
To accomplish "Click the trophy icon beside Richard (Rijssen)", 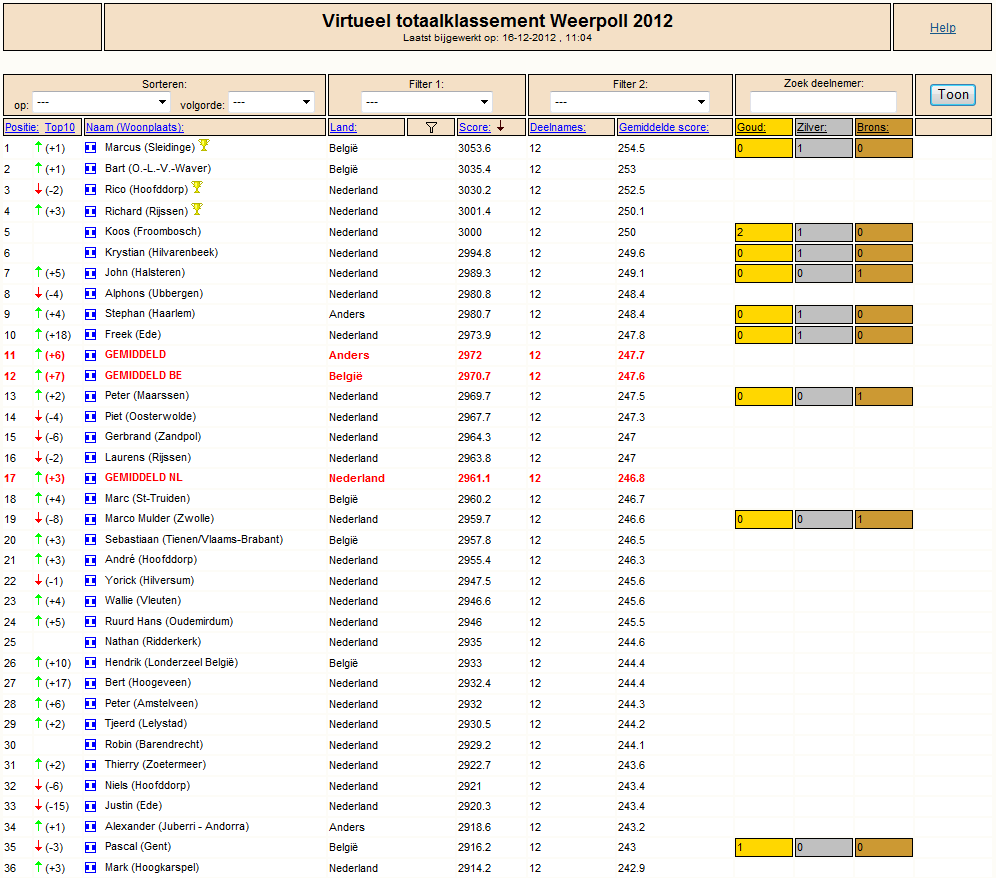I will [x=197, y=209].
